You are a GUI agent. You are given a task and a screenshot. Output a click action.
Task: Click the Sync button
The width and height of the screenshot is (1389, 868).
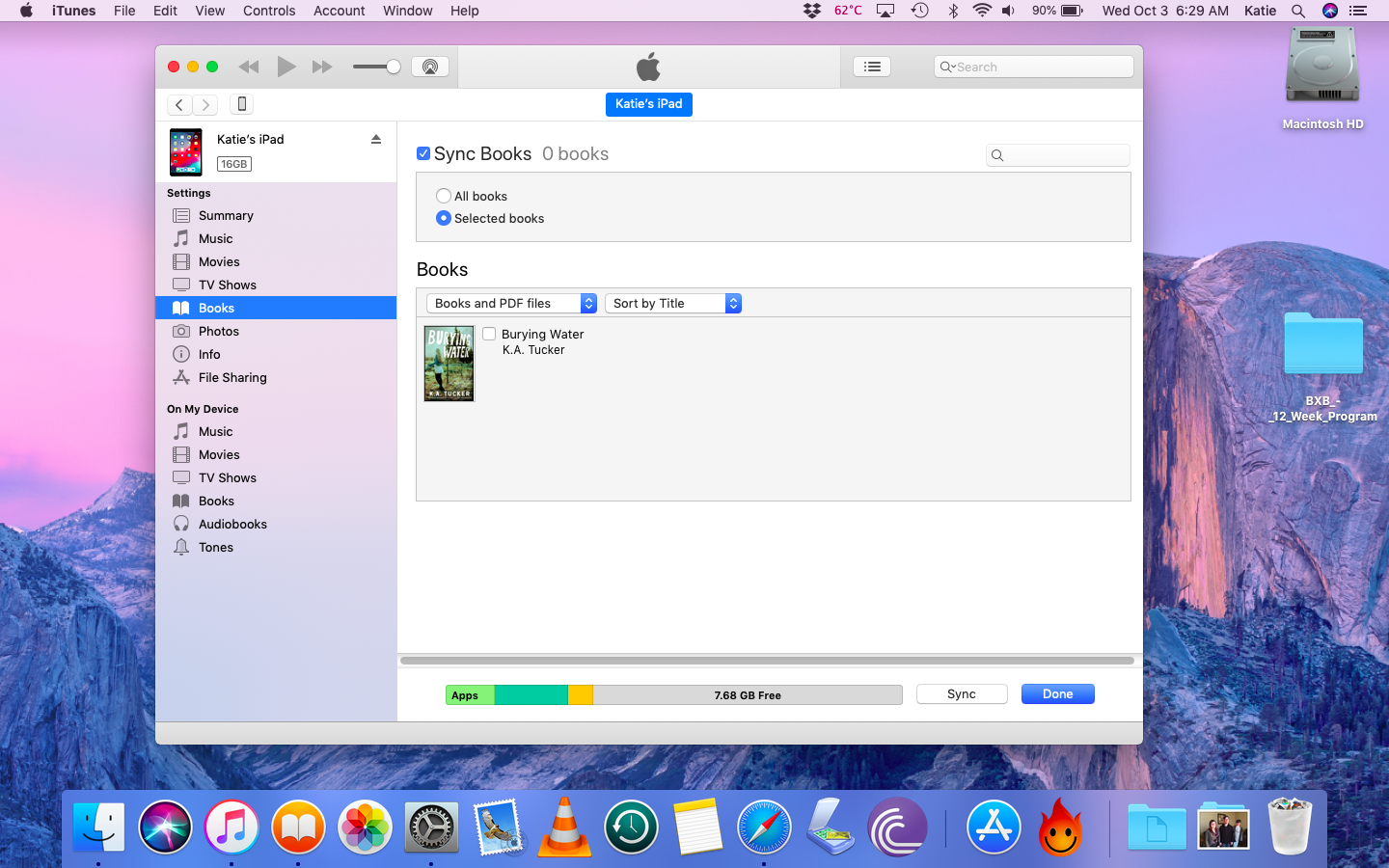[x=962, y=694]
